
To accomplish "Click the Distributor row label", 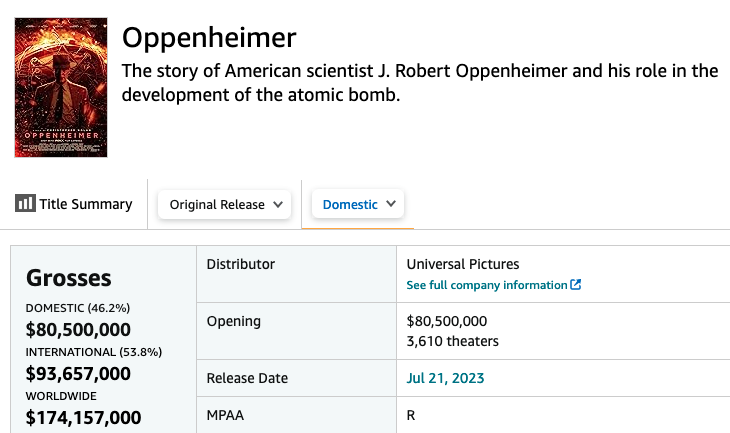I will coord(241,264).
